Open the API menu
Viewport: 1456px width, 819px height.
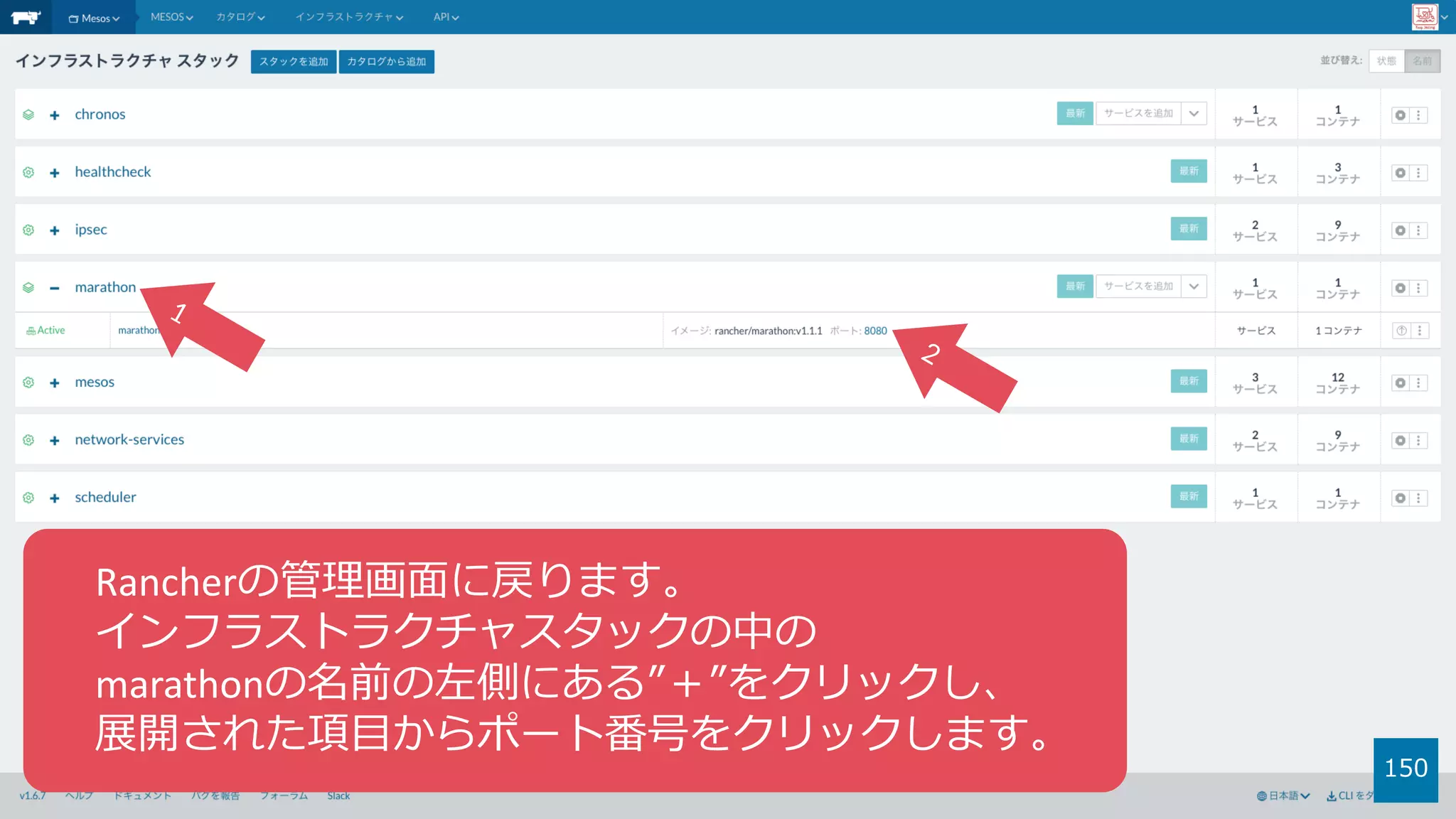coord(446,17)
